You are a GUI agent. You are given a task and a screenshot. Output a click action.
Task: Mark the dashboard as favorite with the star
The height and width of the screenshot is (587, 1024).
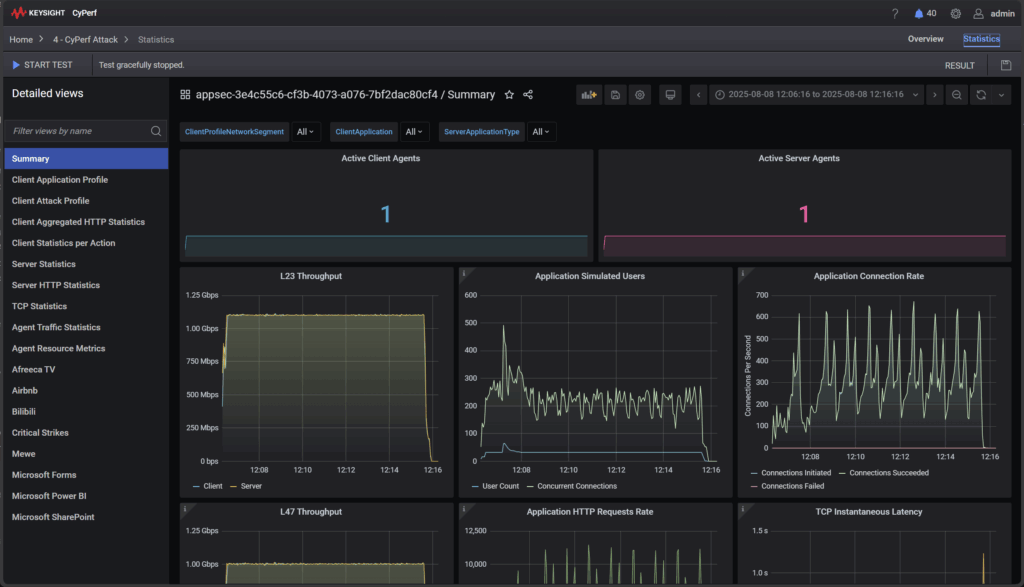click(x=509, y=95)
